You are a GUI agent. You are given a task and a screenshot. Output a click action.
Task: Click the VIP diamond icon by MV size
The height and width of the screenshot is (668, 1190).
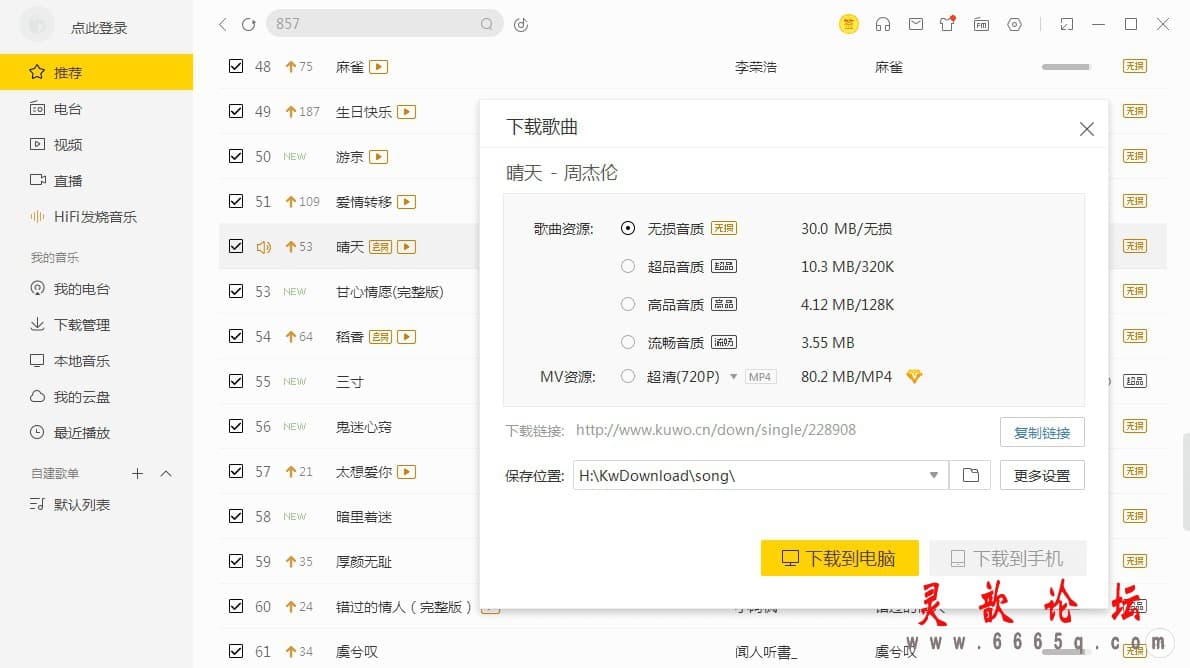click(x=914, y=377)
